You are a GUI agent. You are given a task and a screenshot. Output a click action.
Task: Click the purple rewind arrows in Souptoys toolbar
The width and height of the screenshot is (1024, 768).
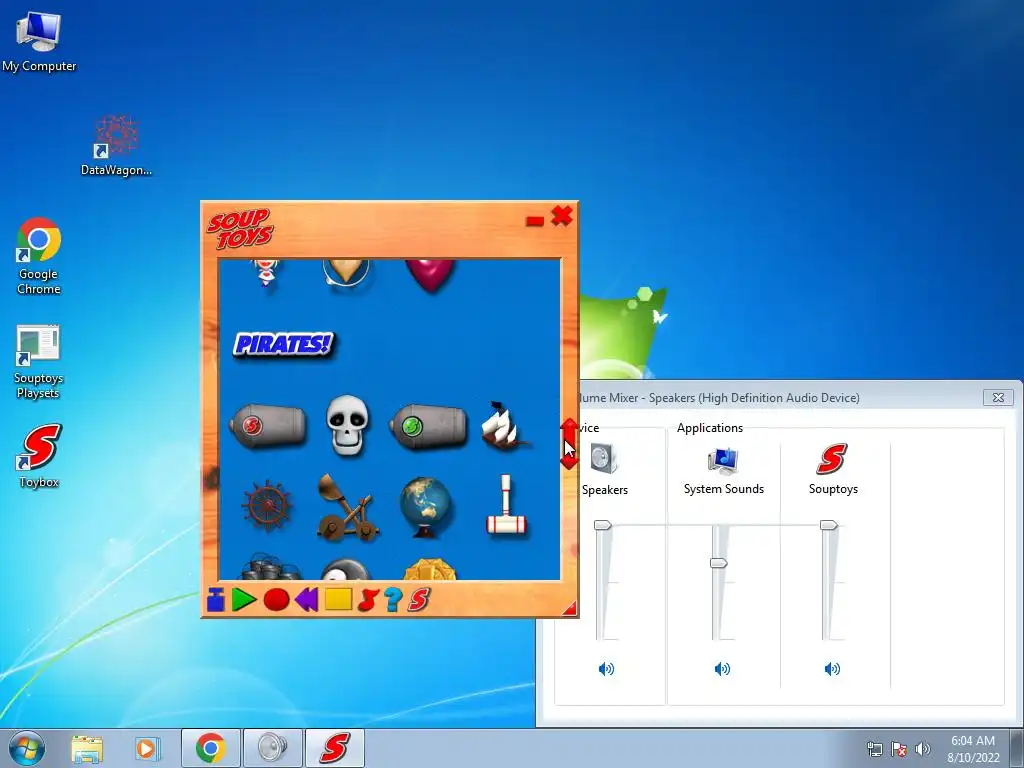(306, 600)
